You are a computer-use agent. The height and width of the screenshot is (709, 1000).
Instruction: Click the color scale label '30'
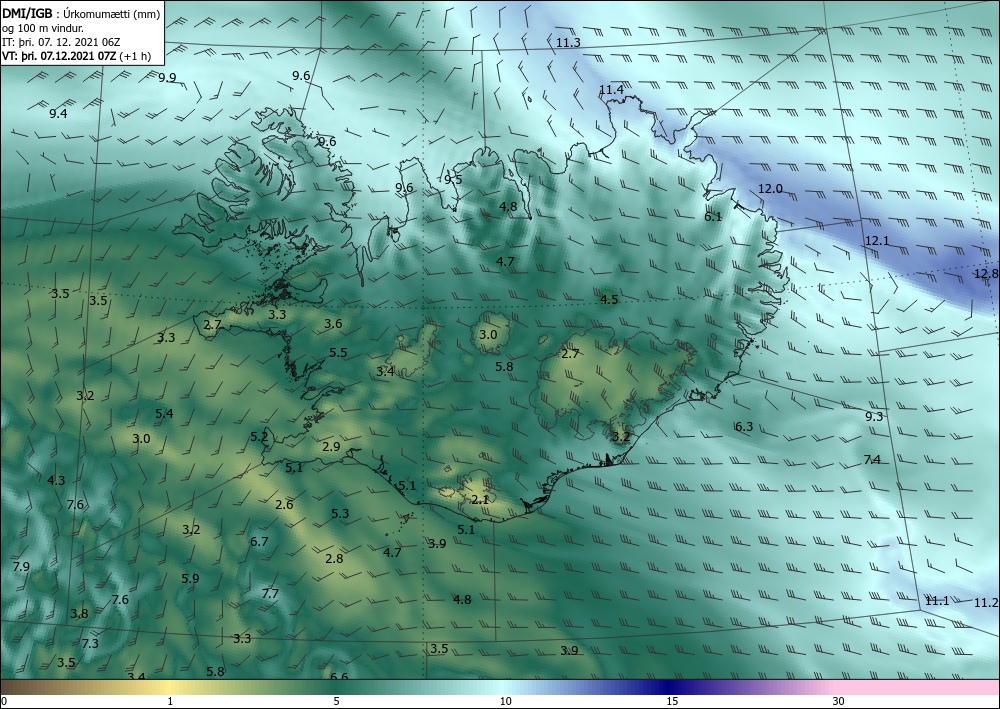[x=839, y=701]
